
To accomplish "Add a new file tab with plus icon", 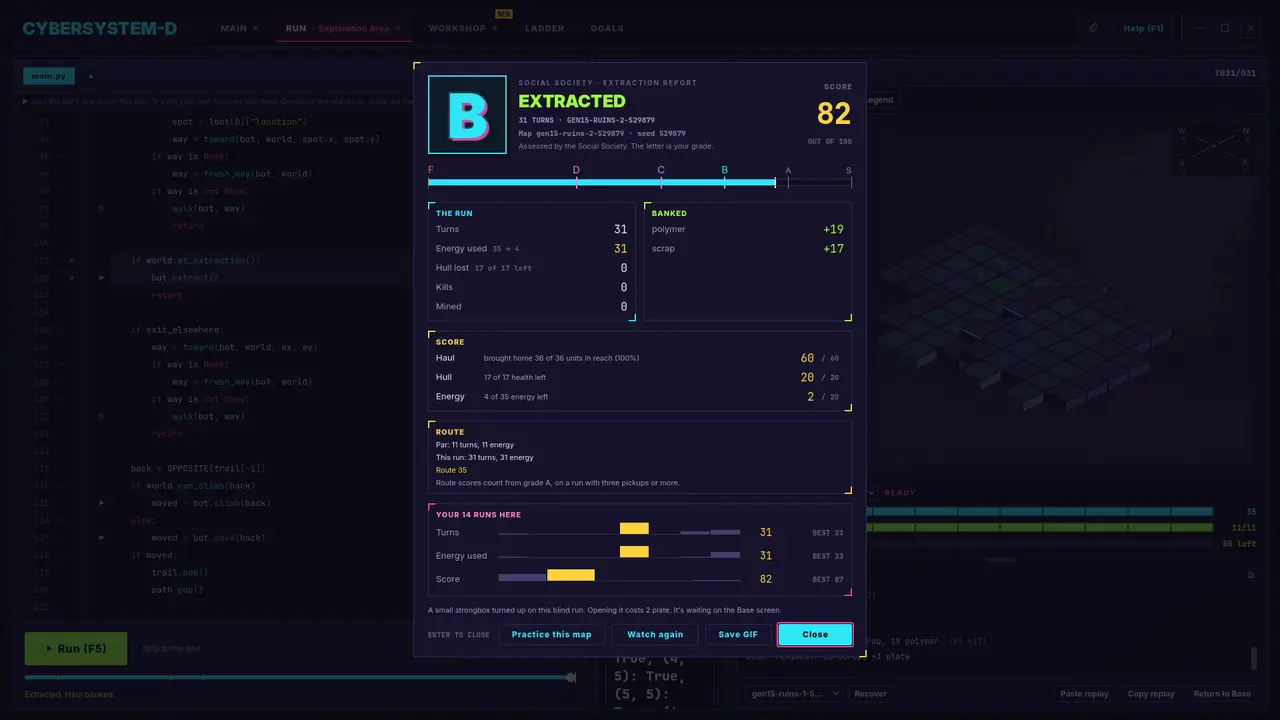I will 90,76.
